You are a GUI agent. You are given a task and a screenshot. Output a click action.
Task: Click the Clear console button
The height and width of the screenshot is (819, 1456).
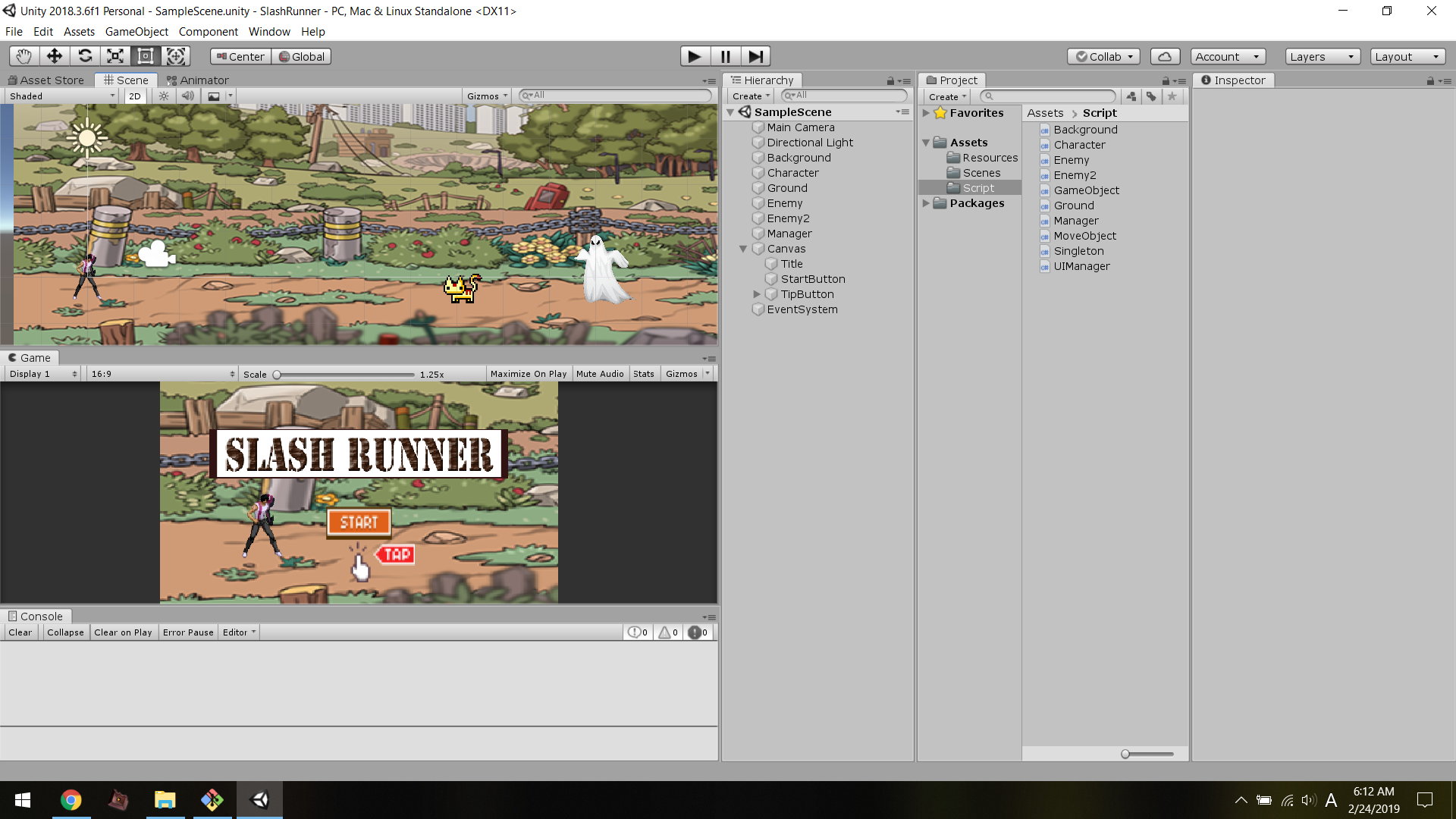click(20, 632)
